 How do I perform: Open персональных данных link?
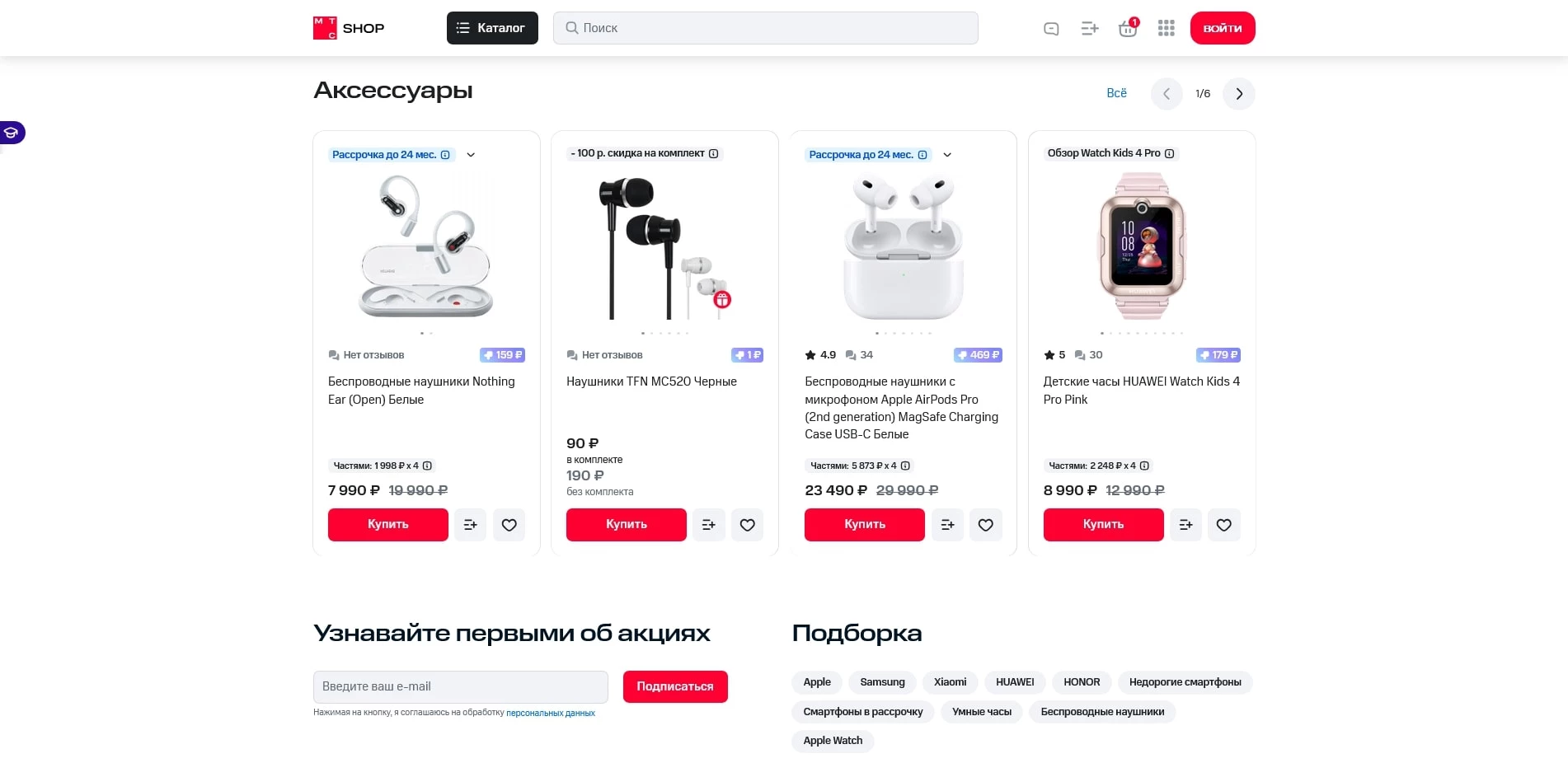tap(549, 712)
